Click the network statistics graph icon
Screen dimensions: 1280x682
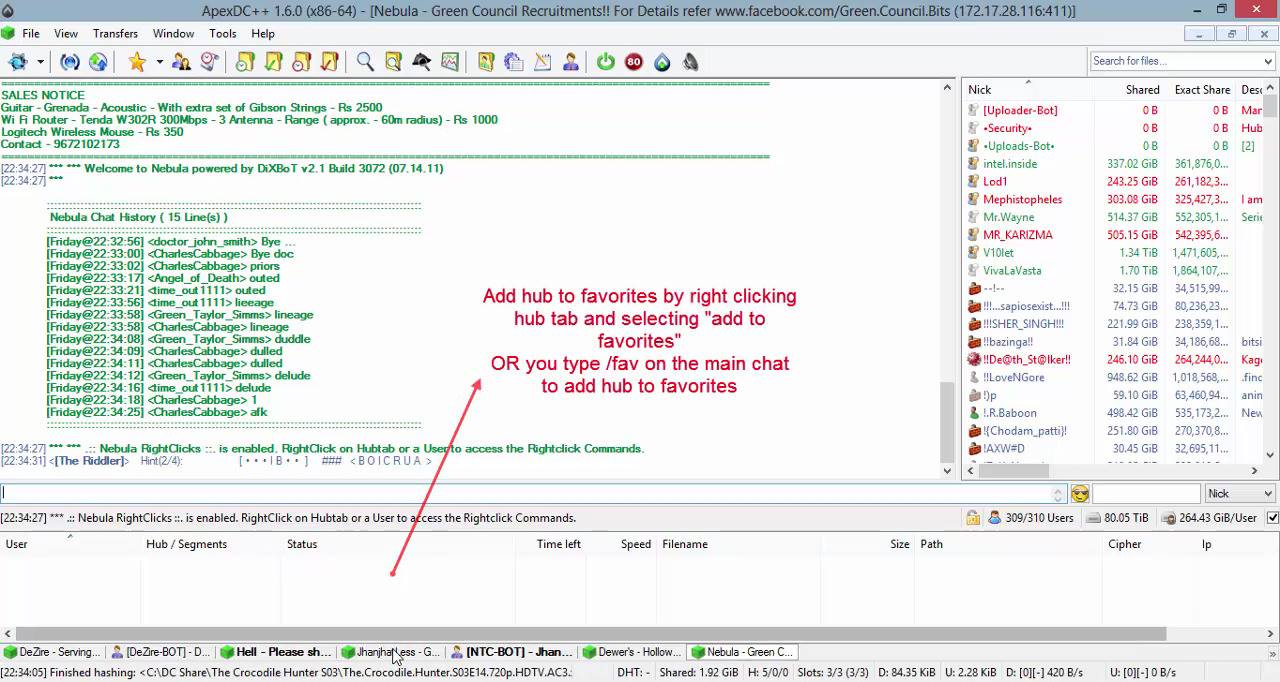pos(450,62)
